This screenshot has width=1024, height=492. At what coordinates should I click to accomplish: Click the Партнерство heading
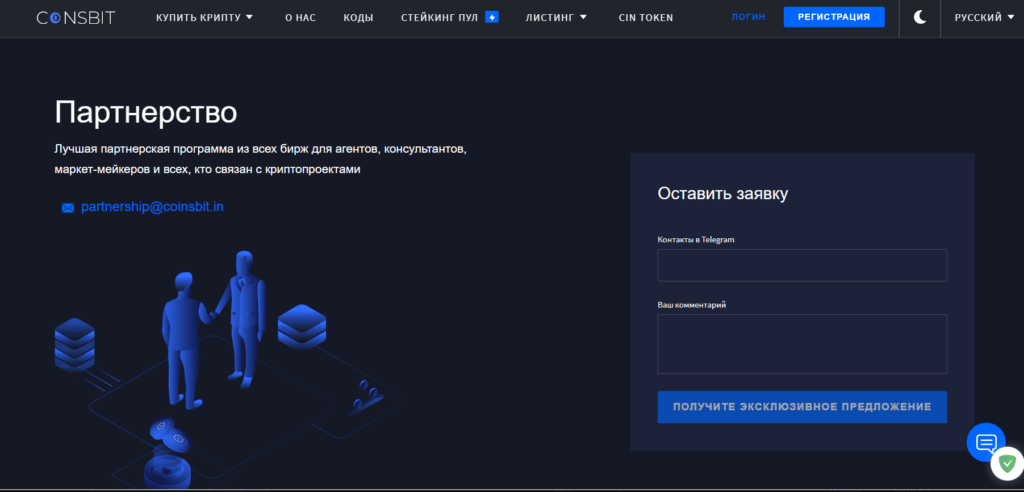pos(146,113)
